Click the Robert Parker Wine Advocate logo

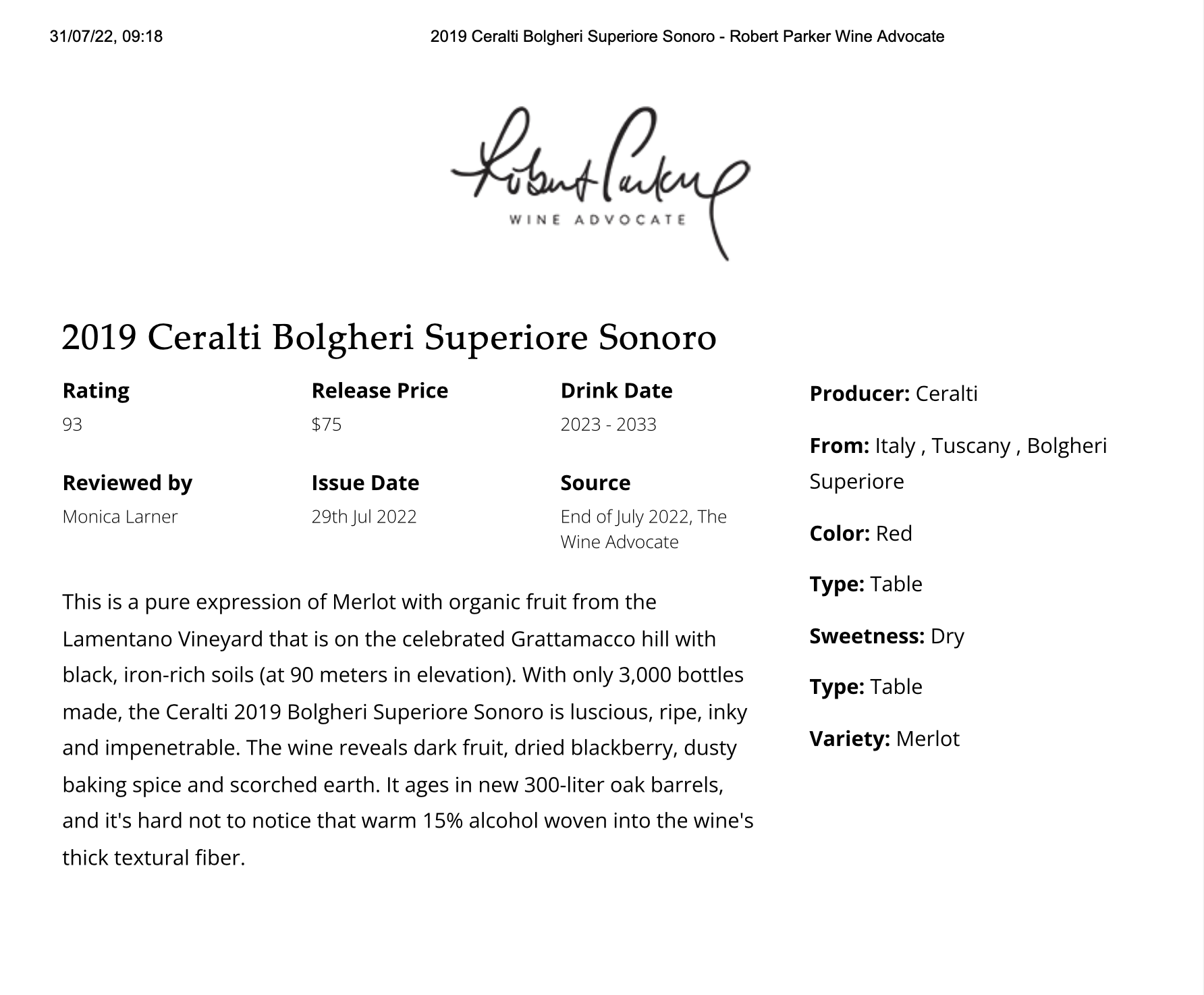(x=599, y=182)
